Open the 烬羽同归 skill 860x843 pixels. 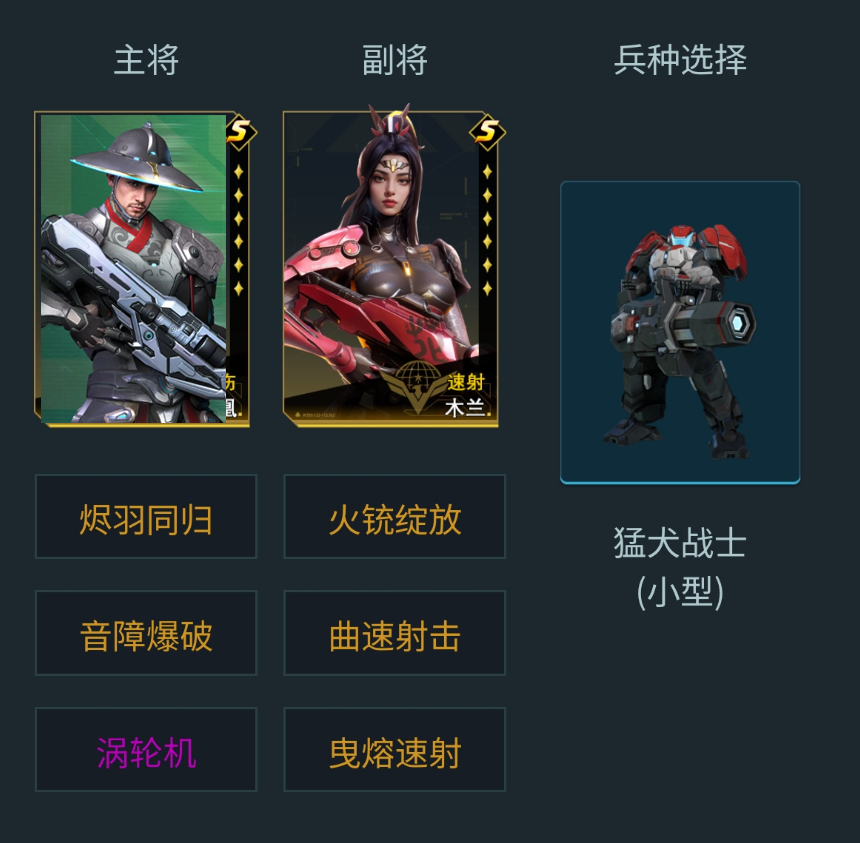pyautogui.click(x=146, y=517)
